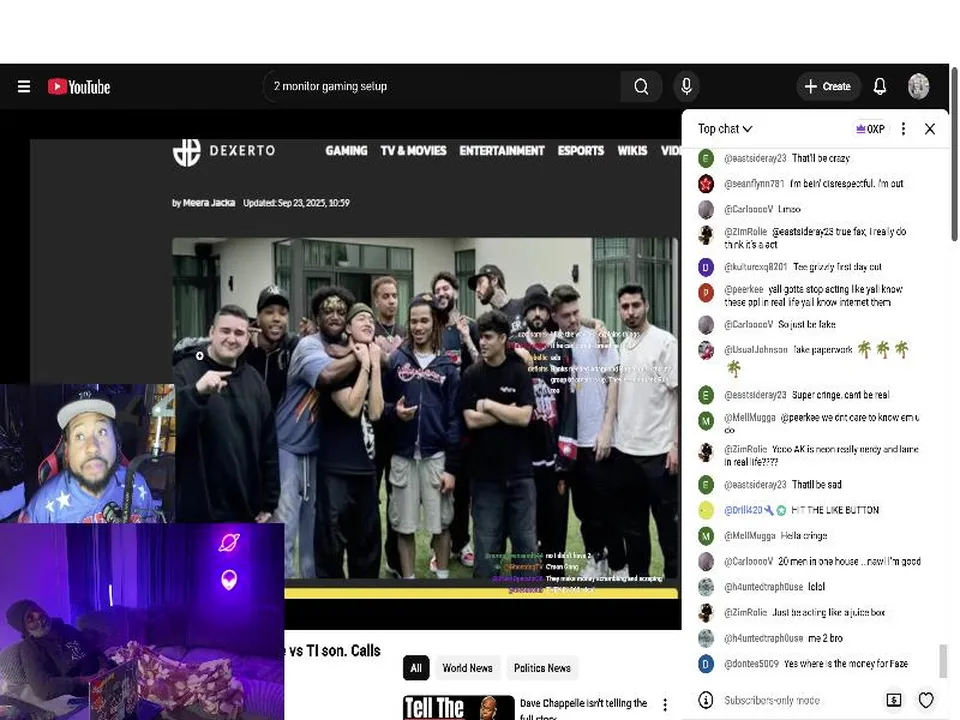Viewport: 960px width, 720px height.
Task: Click GAMING in Dexerto nav
Action: pos(347,151)
